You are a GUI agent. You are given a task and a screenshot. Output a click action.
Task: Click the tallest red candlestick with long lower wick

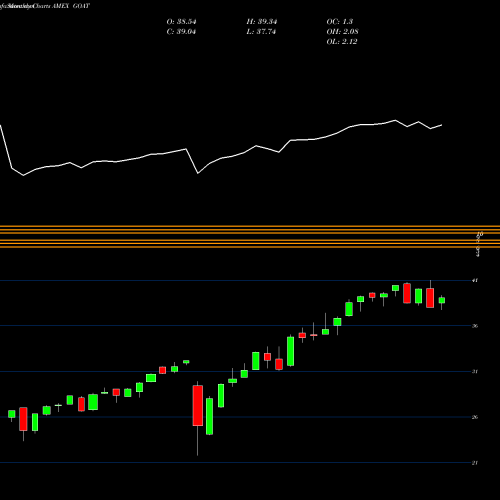click(198, 406)
